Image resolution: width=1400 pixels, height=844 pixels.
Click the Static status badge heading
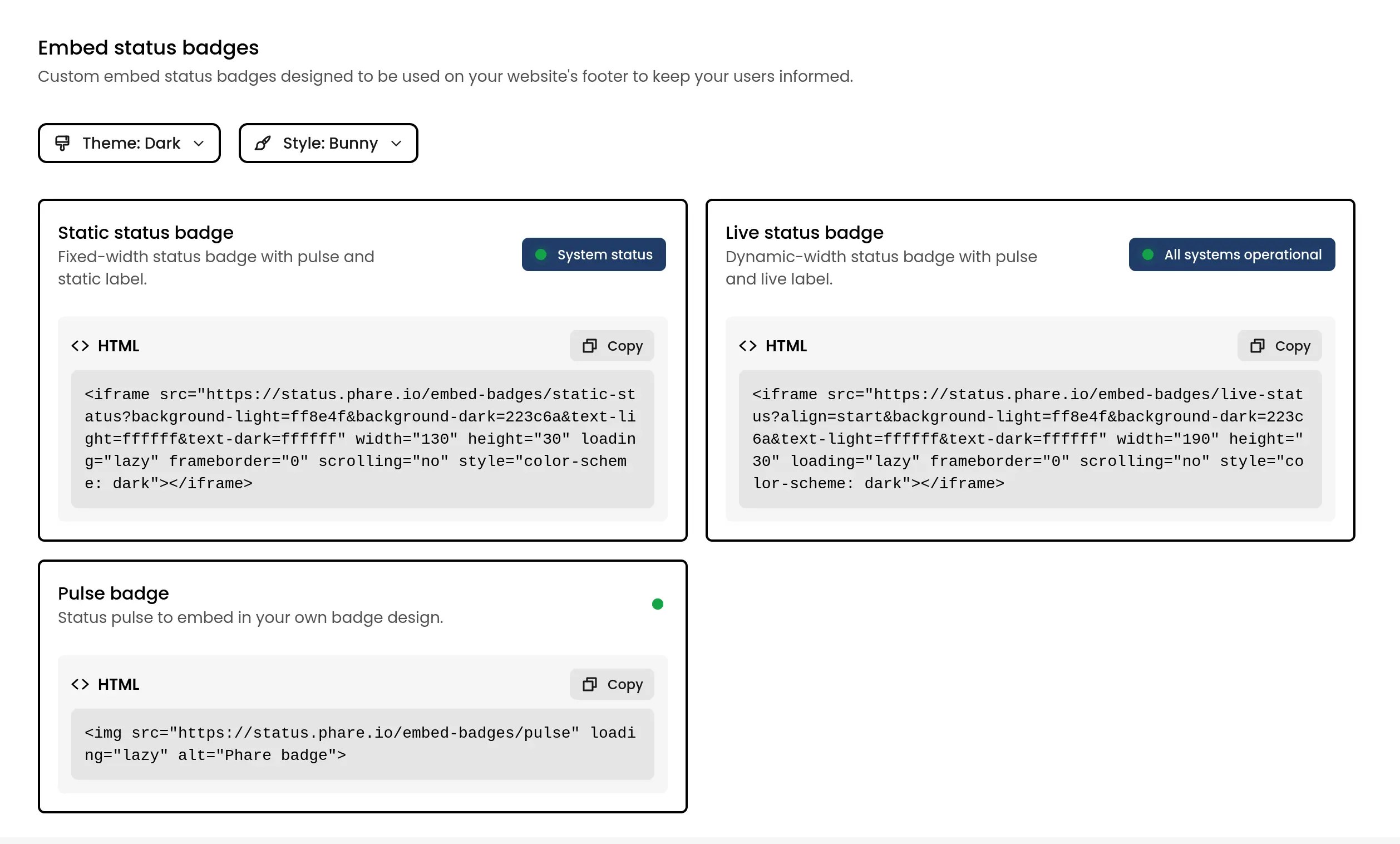point(145,233)
